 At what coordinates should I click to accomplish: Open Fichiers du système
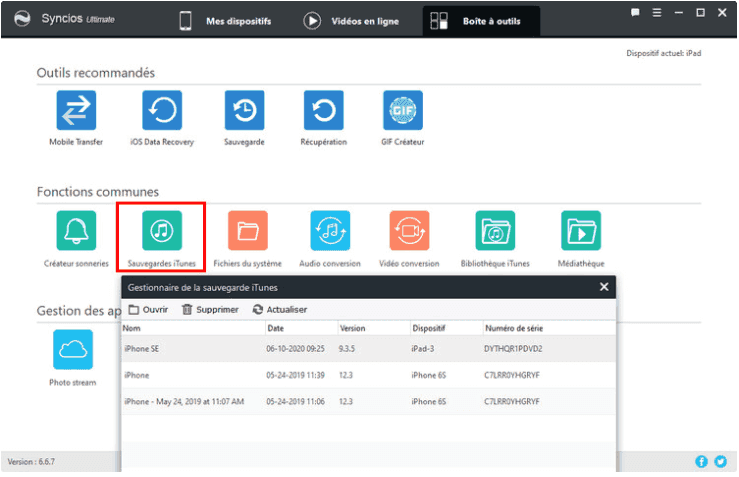pyautogui.click(x=247, y=231)
